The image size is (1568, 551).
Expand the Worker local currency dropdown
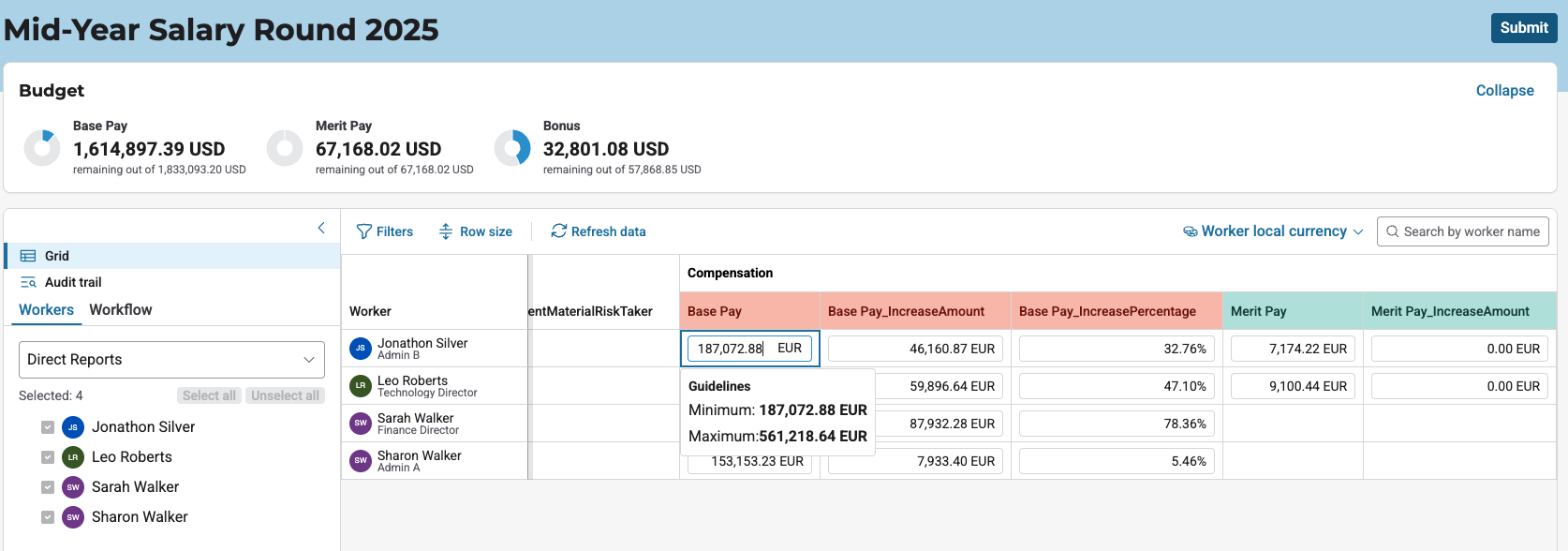(1357, 231)
